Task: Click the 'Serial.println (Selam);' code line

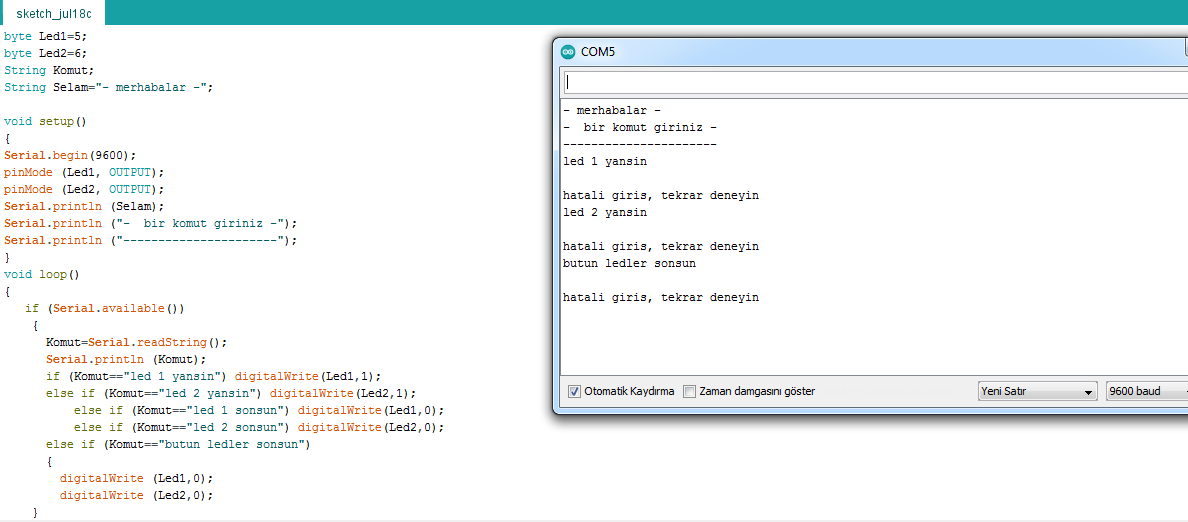Action: [x=83, y=206]
